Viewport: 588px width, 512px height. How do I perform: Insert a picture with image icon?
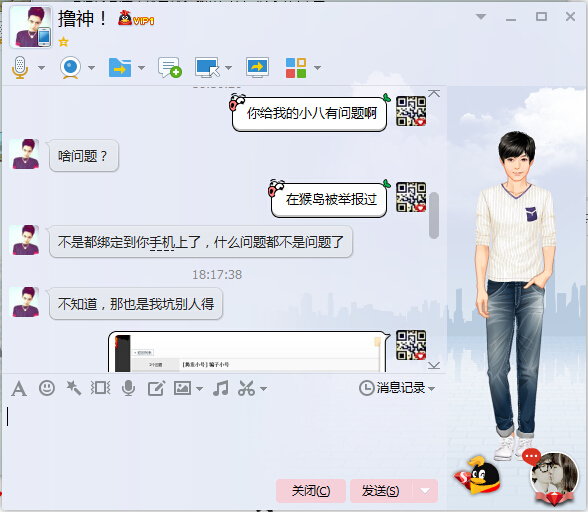pyautogui.click(x=182, y=388)
